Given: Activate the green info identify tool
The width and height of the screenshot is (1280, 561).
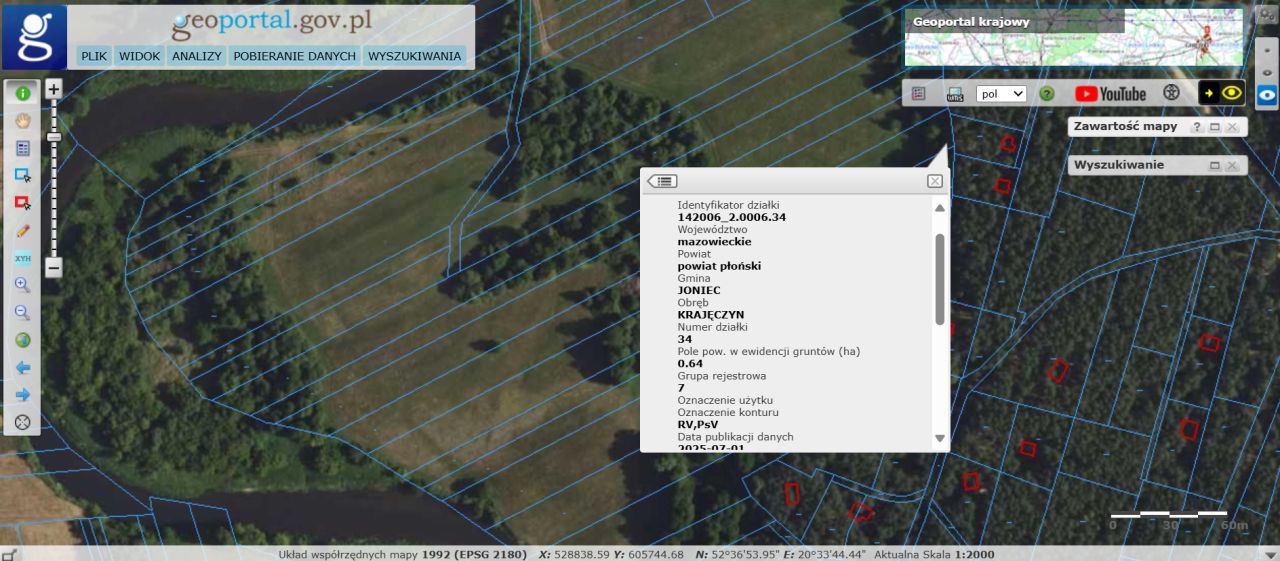Looking at the screenshot, I should pyautogui.click(x=22, y=93).
